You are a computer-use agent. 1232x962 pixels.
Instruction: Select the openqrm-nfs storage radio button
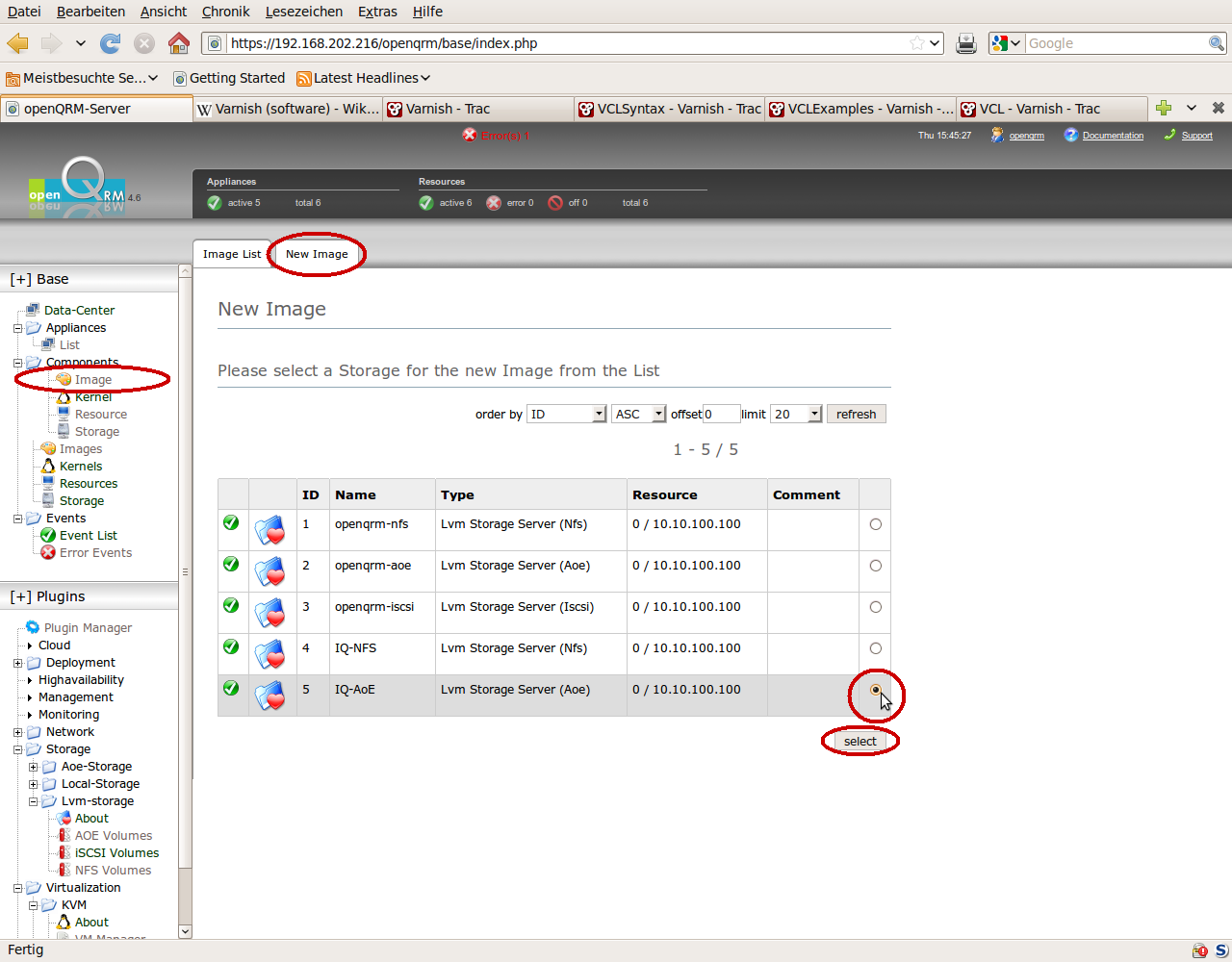(875, 524)
